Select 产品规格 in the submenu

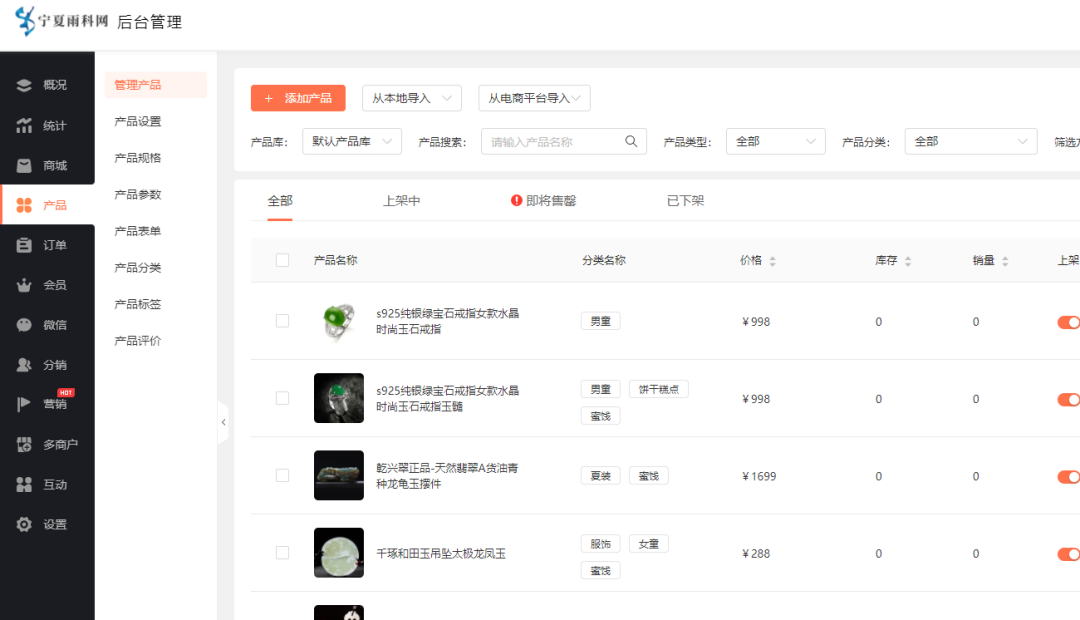pyautogui.click(x=138, y=158)
